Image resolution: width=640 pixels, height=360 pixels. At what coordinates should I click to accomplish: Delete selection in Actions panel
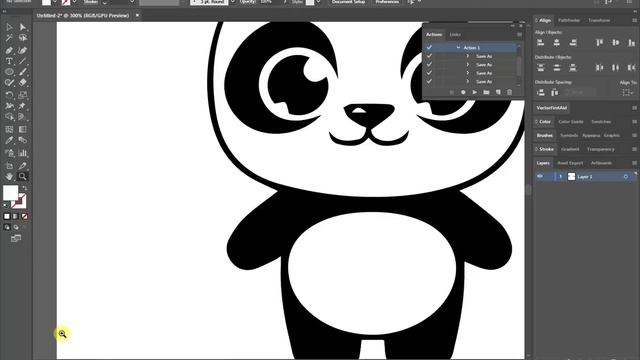509,93
